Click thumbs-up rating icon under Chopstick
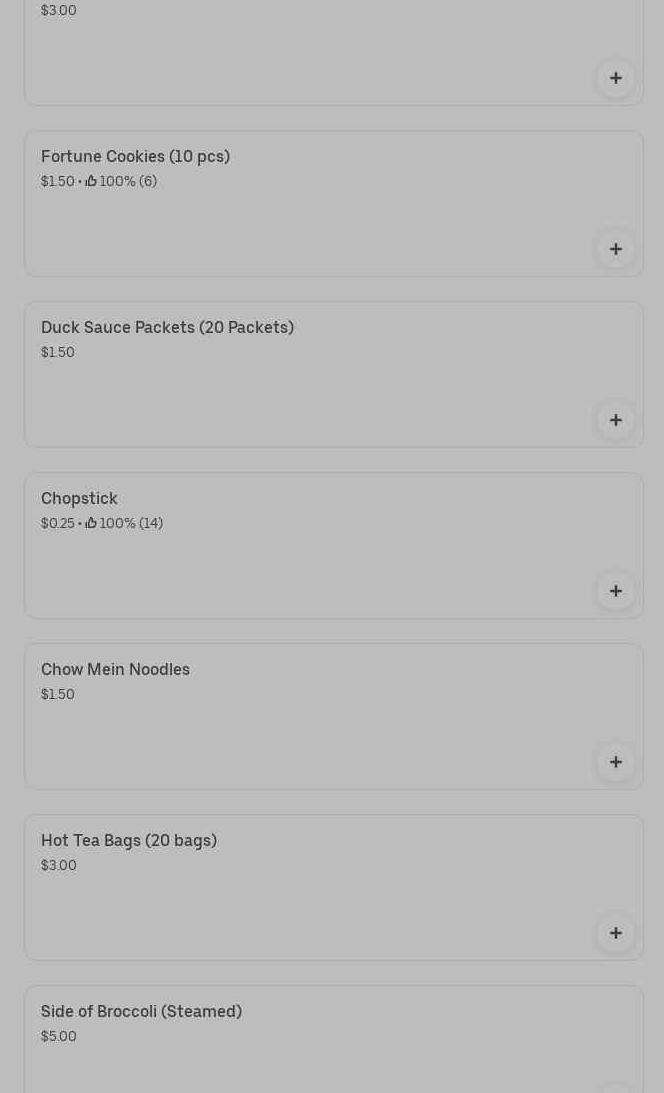The width and height of the screenshot is (664, 1093). [91, 523]
